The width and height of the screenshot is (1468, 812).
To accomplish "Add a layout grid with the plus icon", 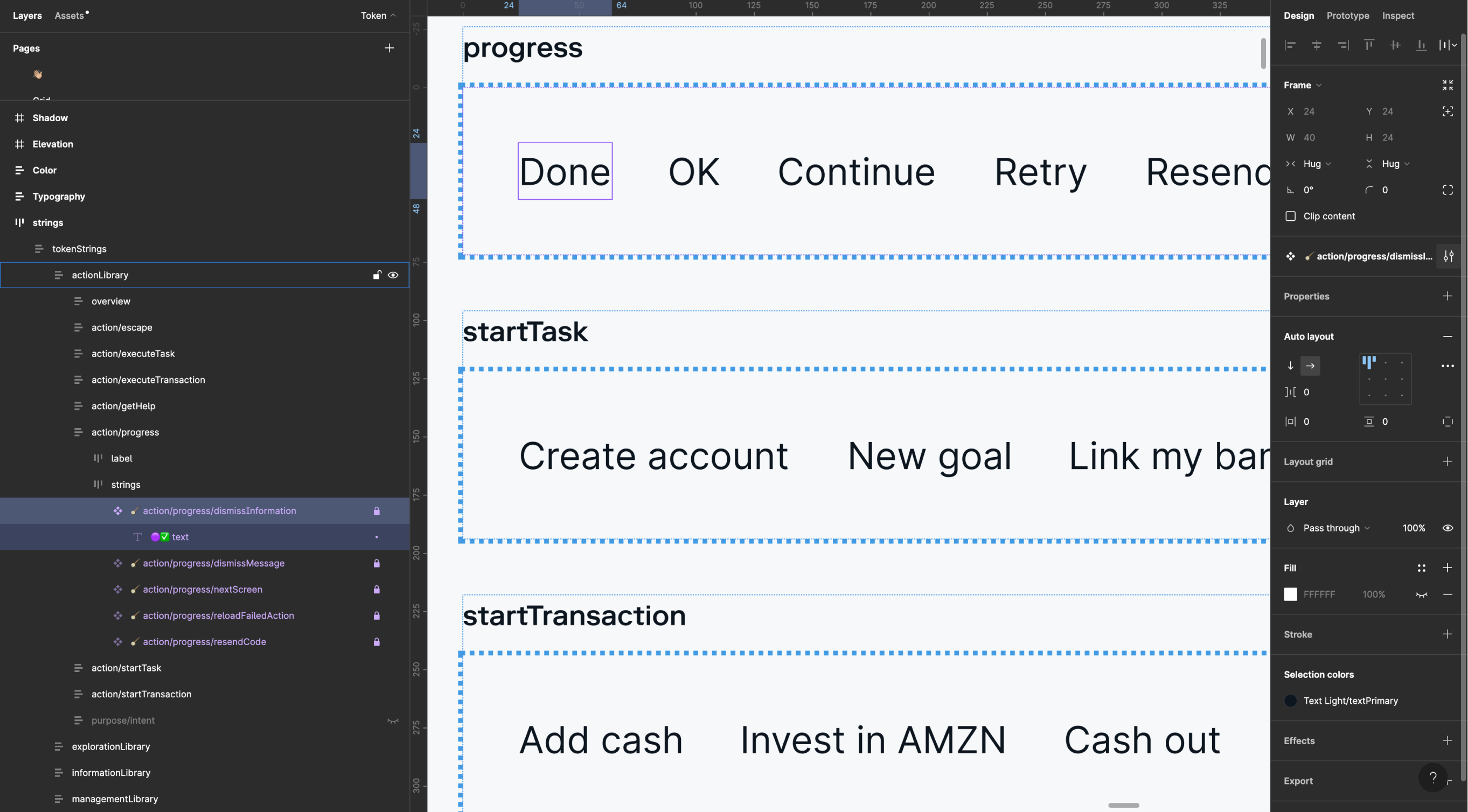I will tap(1448, 461).
